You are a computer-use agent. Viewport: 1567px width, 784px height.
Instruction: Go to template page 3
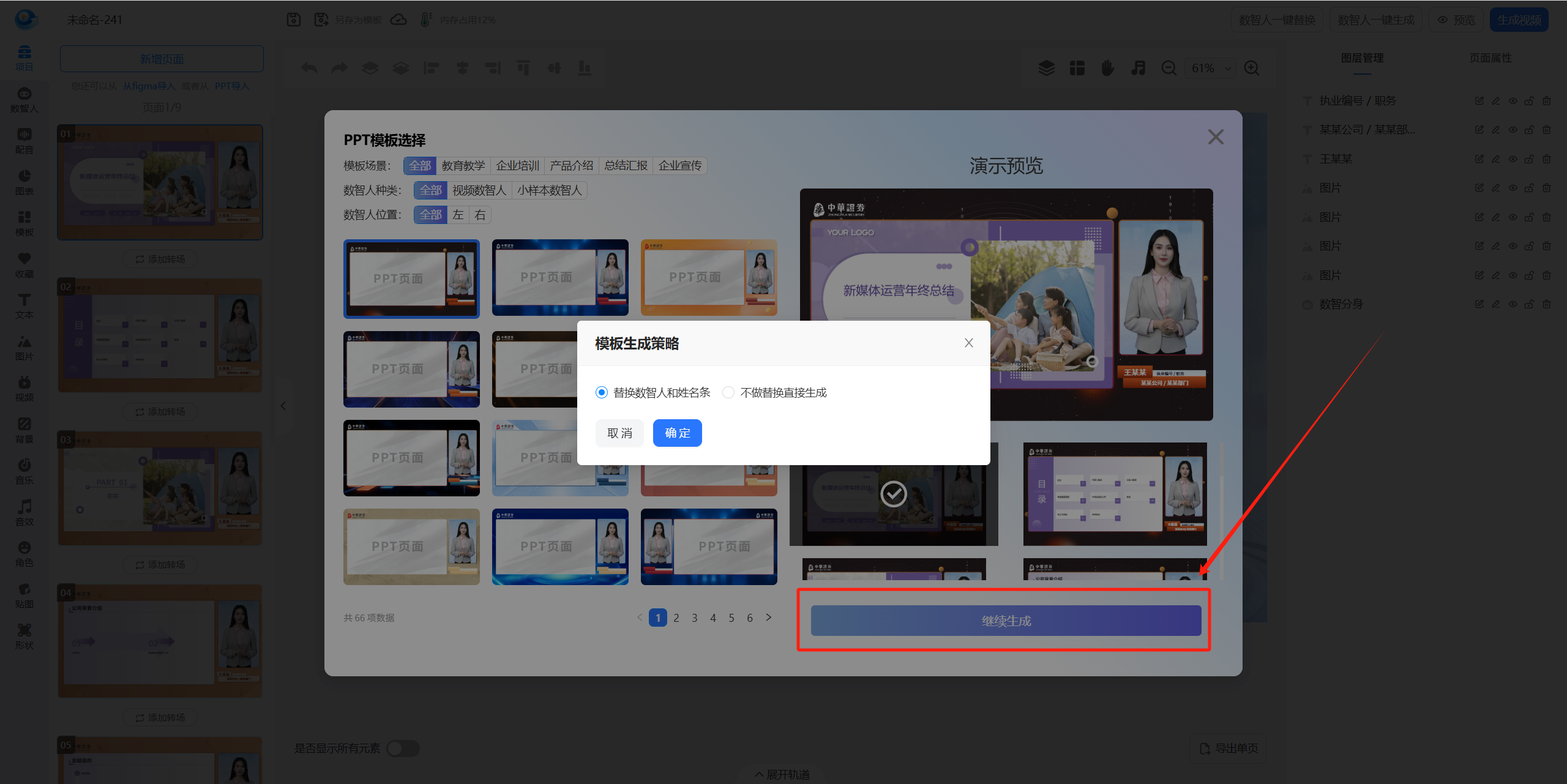coord(695,618)
